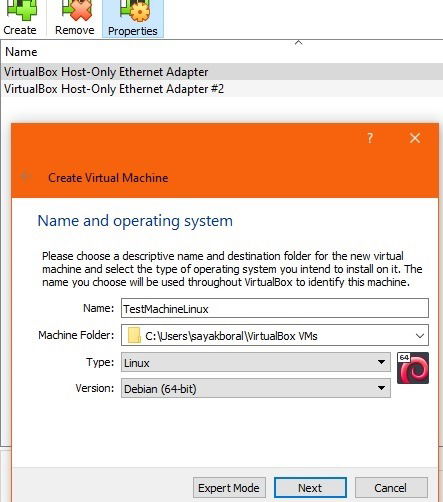Image resolution: width=443 pixels, height=502 pixels.
Task: Click the question mark help icon
Action: (370, 138)
